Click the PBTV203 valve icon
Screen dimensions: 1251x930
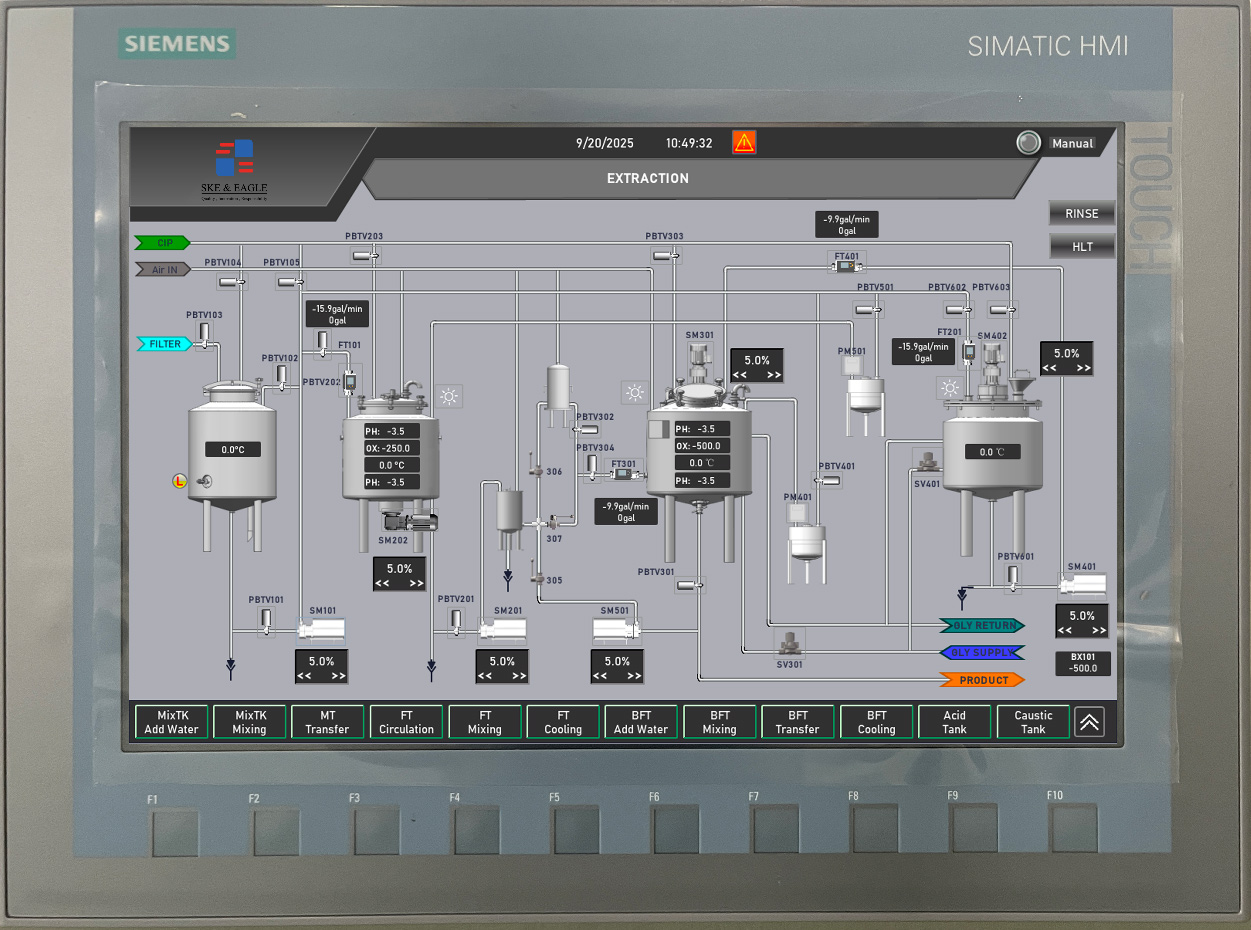pos(365,256)
